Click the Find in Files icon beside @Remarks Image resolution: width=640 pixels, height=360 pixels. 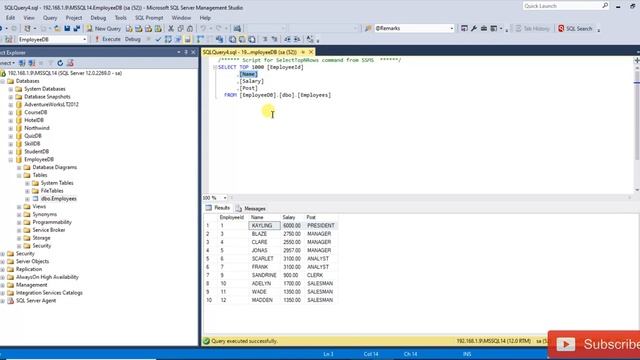pos(368,29)
